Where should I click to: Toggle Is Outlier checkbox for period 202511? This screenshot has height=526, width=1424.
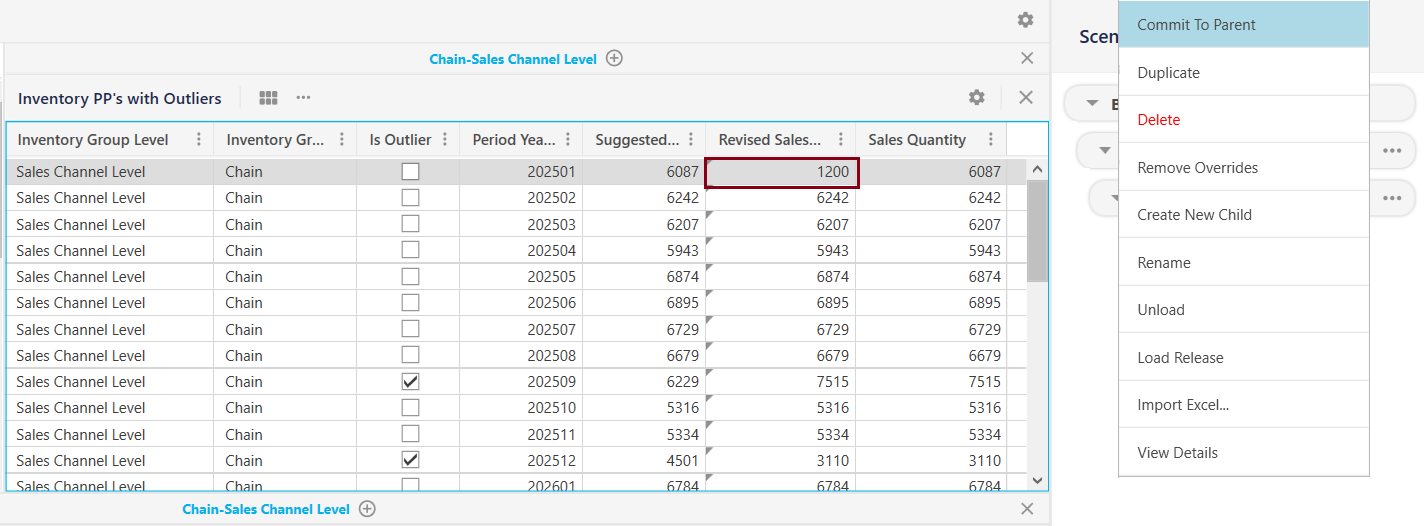coord(410,434)
